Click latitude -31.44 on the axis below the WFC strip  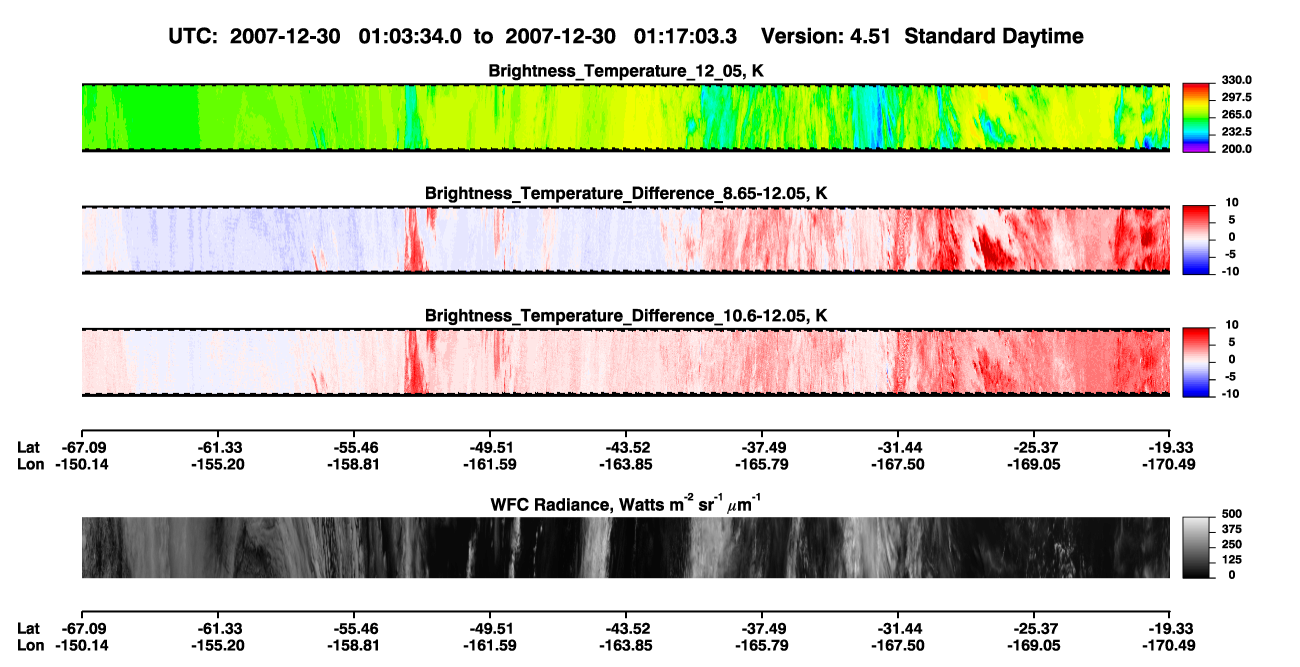point(898,629)
